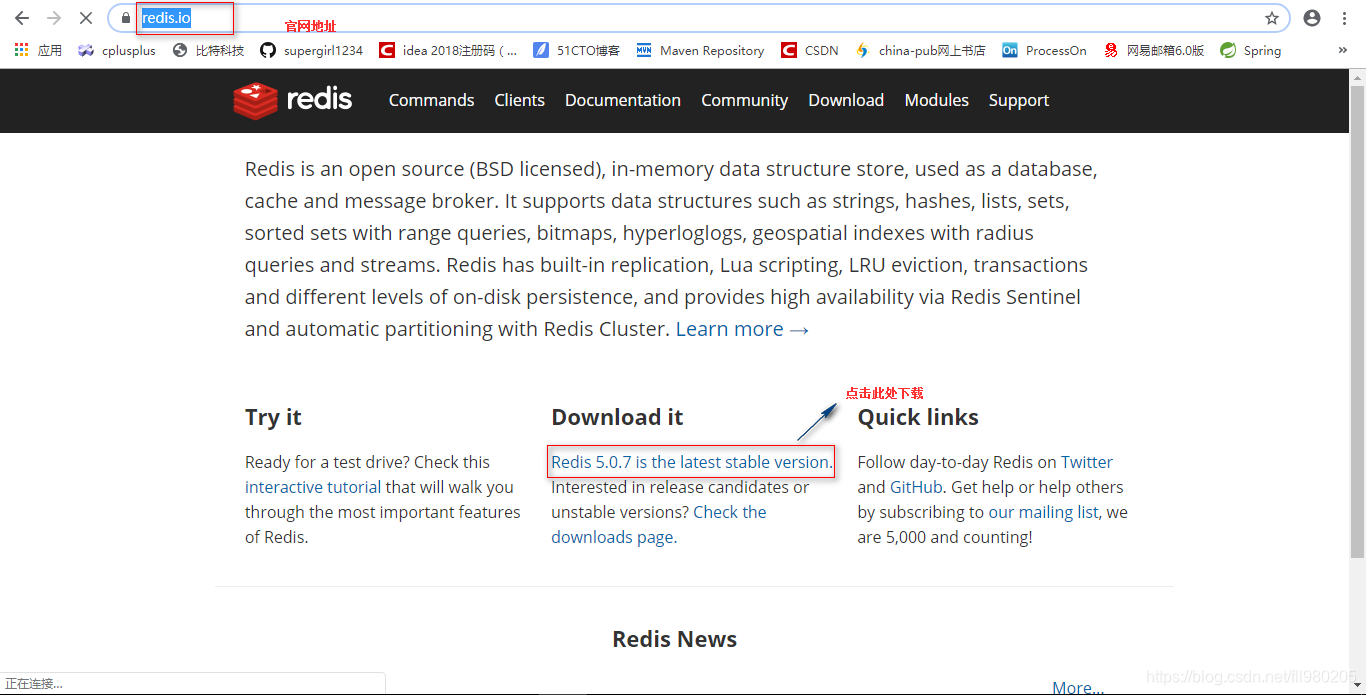Open the interactive tutorial link
Screen dimensions: 1366x695
coord(313,487)
